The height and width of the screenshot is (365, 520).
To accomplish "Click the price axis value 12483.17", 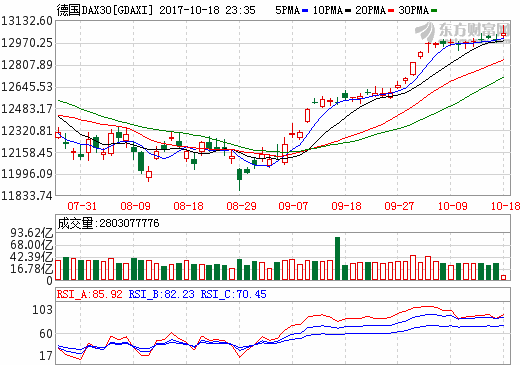I will coord(27,109).
